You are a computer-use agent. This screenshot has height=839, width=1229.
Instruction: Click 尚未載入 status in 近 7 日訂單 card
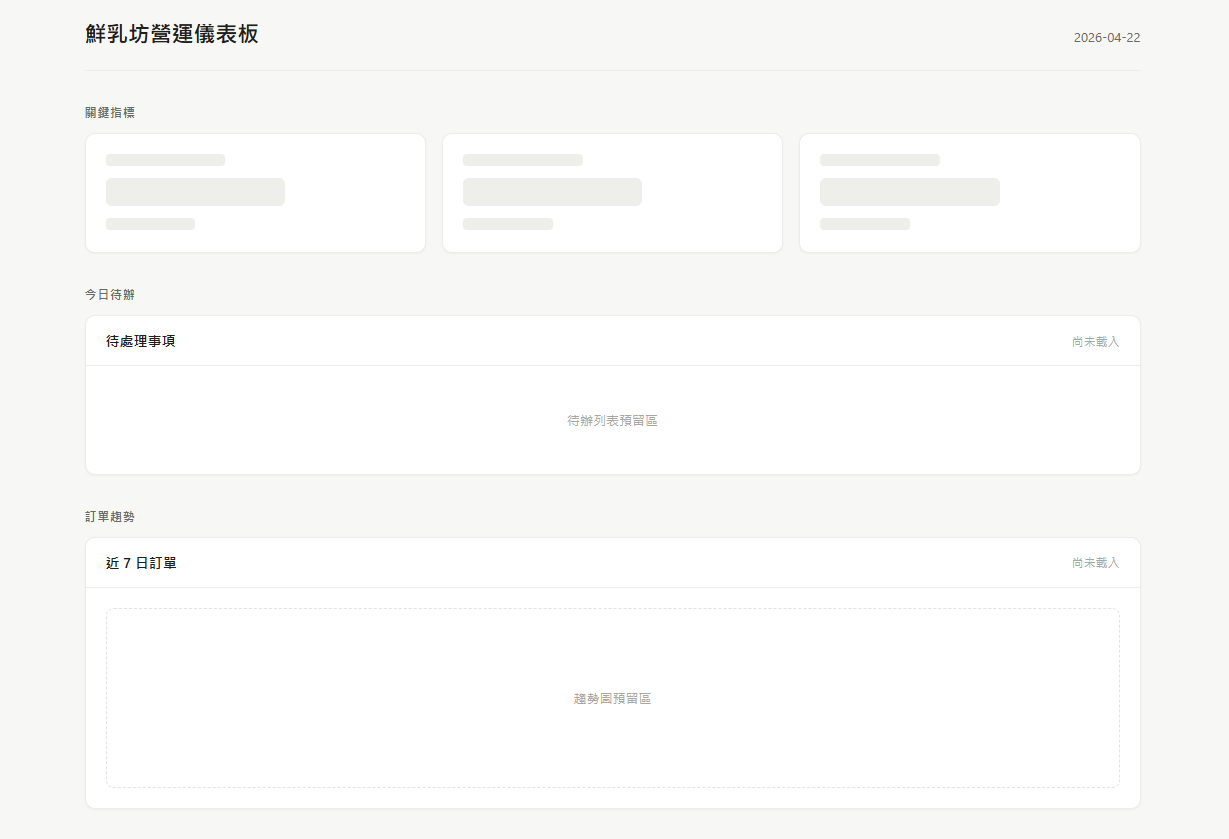coord(1095,563)
